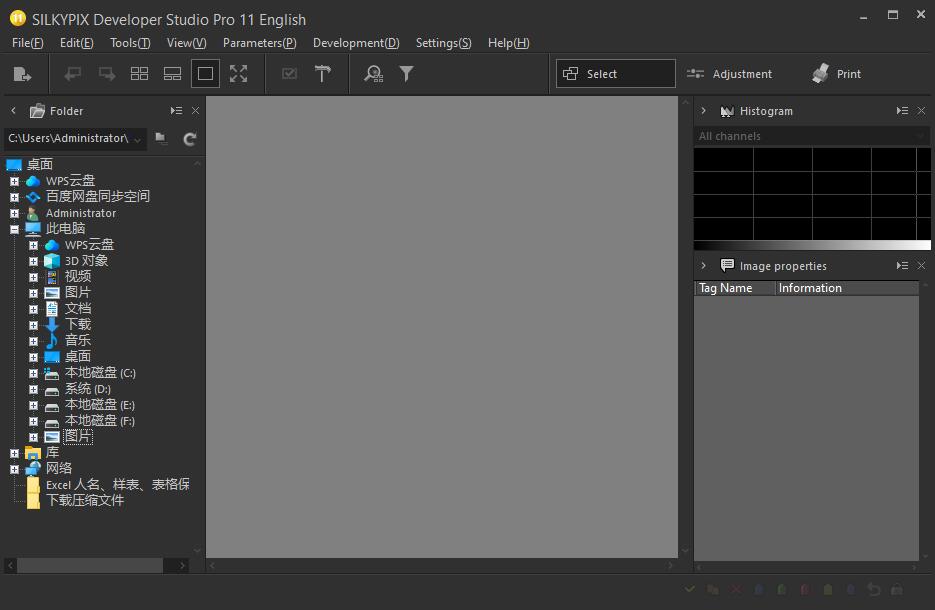Switch to combination view mode
935x610 pixels.
tap(172, 74)
